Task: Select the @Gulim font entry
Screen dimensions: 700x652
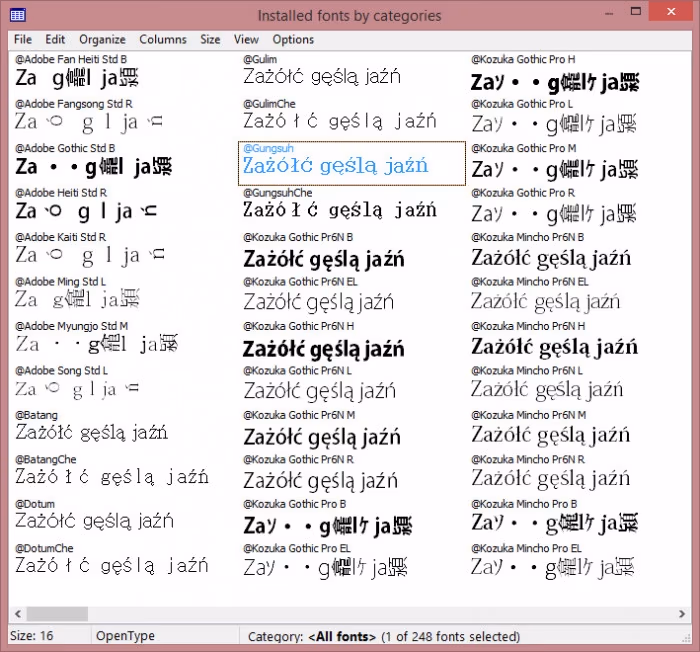Action: [352, 74]
